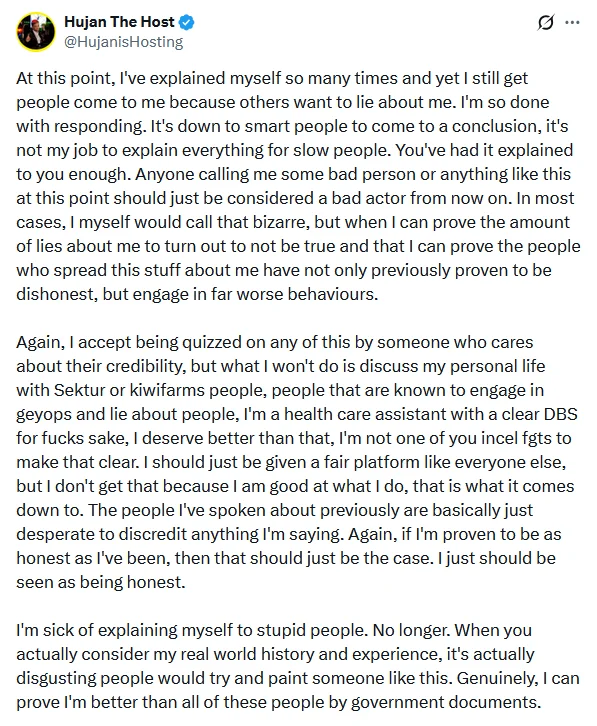
Task: Click the display name Hujan The Host
Action: tap(119, 21)
